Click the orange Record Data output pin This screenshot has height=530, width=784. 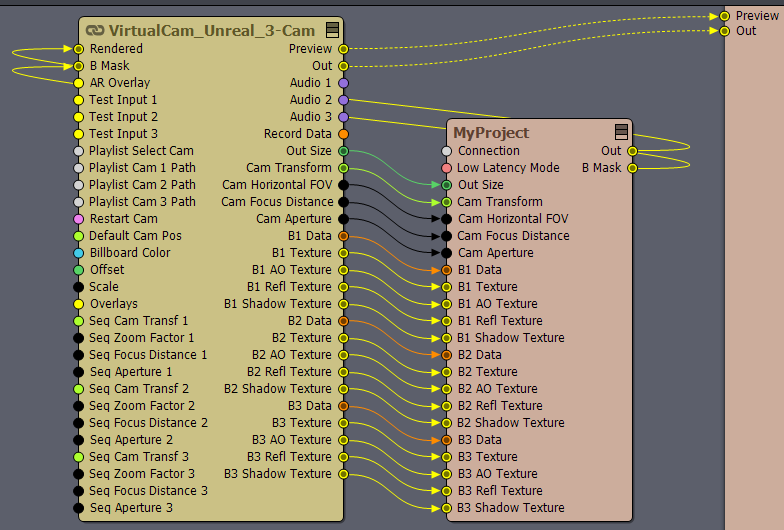click(343, 134)
